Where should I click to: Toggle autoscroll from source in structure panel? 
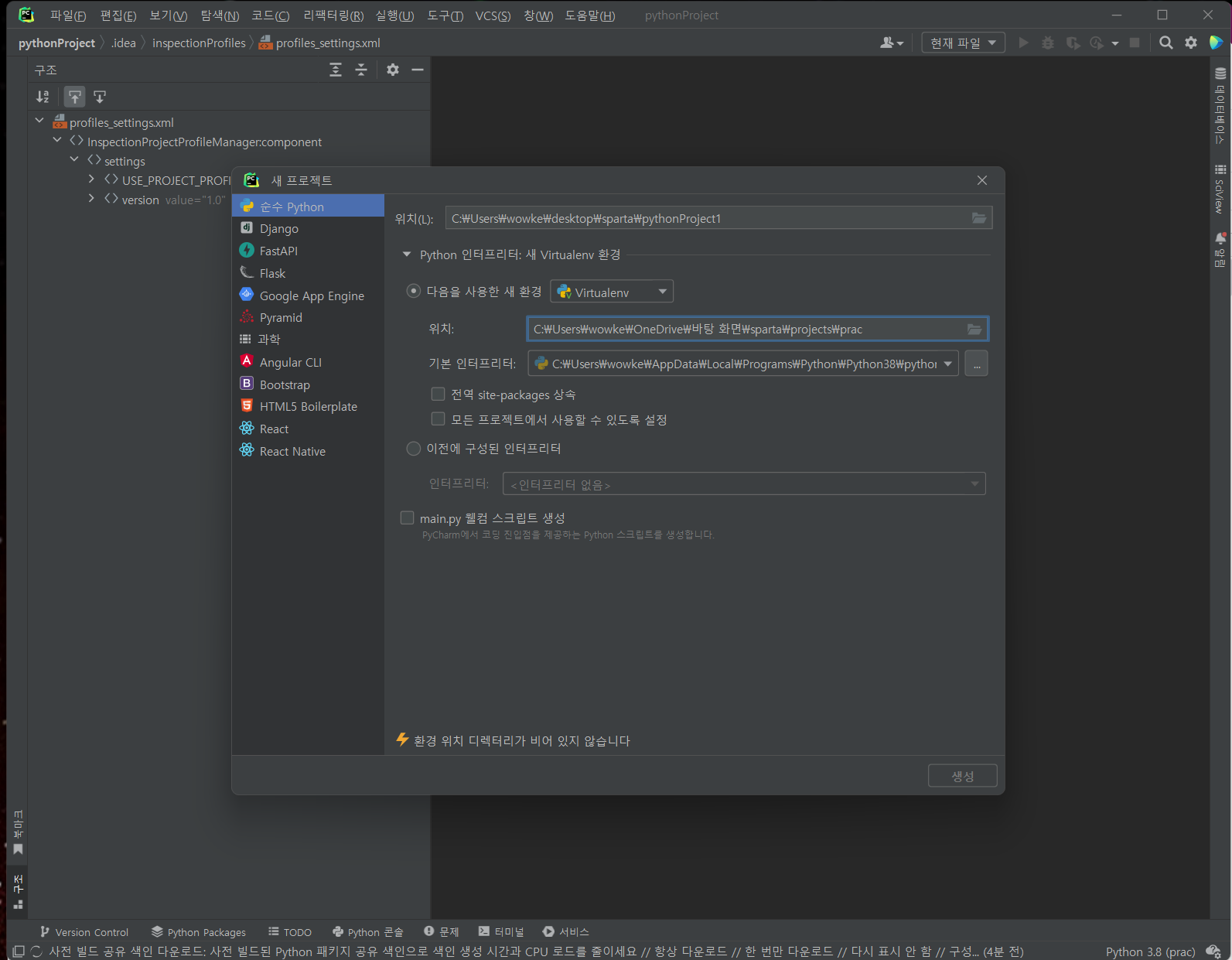[100, 97]
